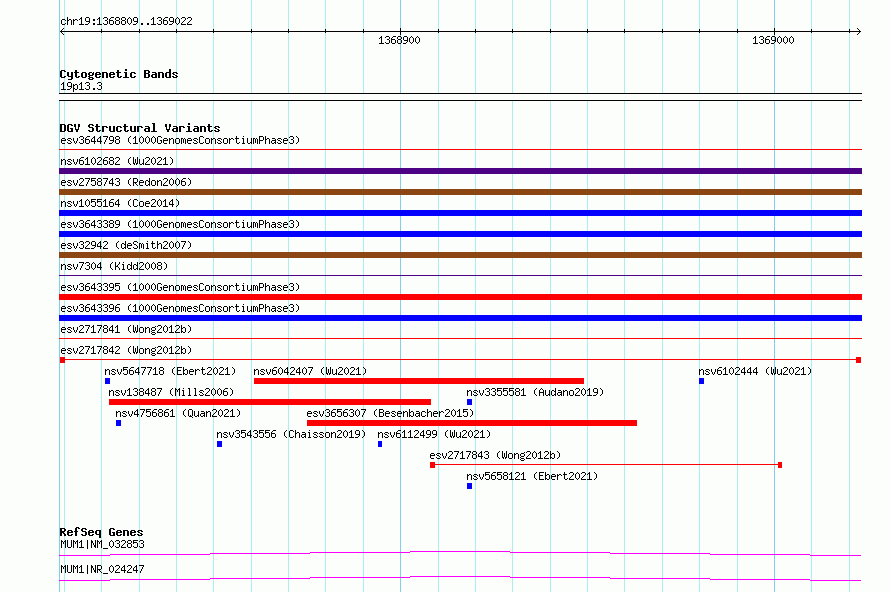Select the red nsv6042407 (Wu2021) bar

[x=419, y=381]
